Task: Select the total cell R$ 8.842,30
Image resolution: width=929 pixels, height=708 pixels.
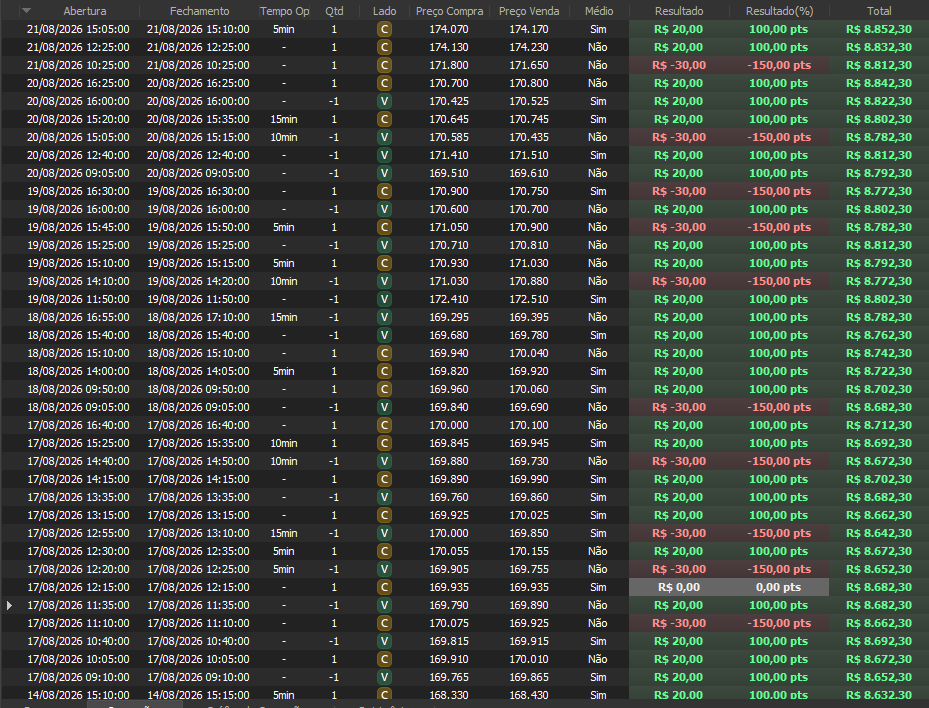Action: coord(879,83)
